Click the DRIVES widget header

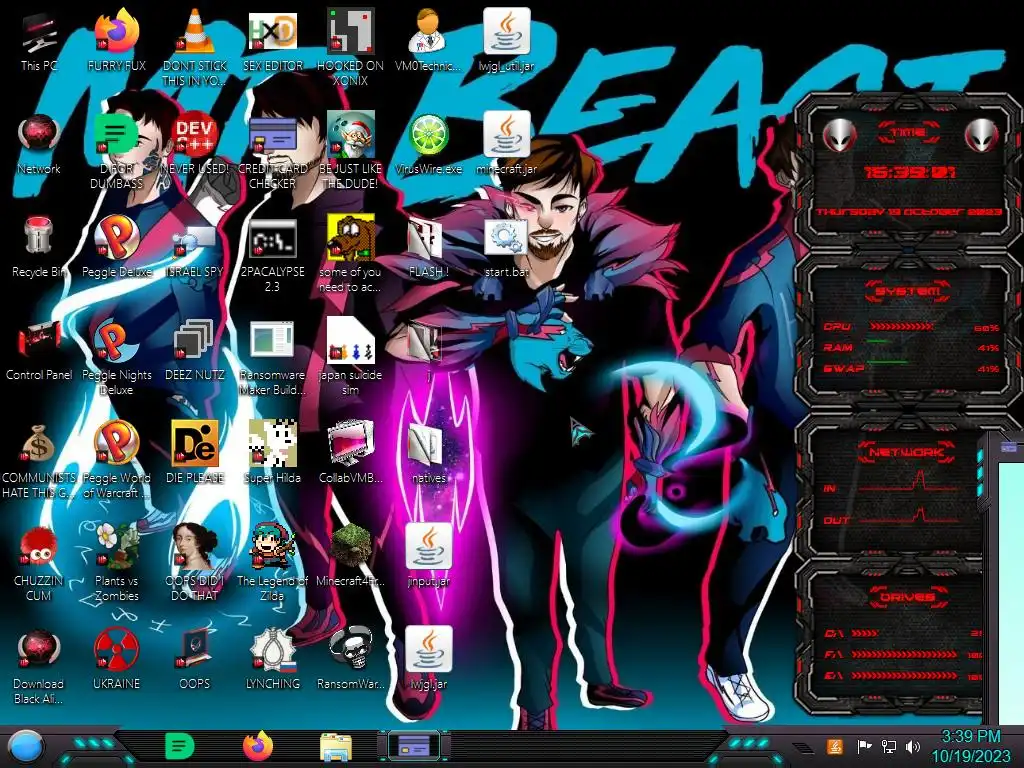tap(907, 597)
